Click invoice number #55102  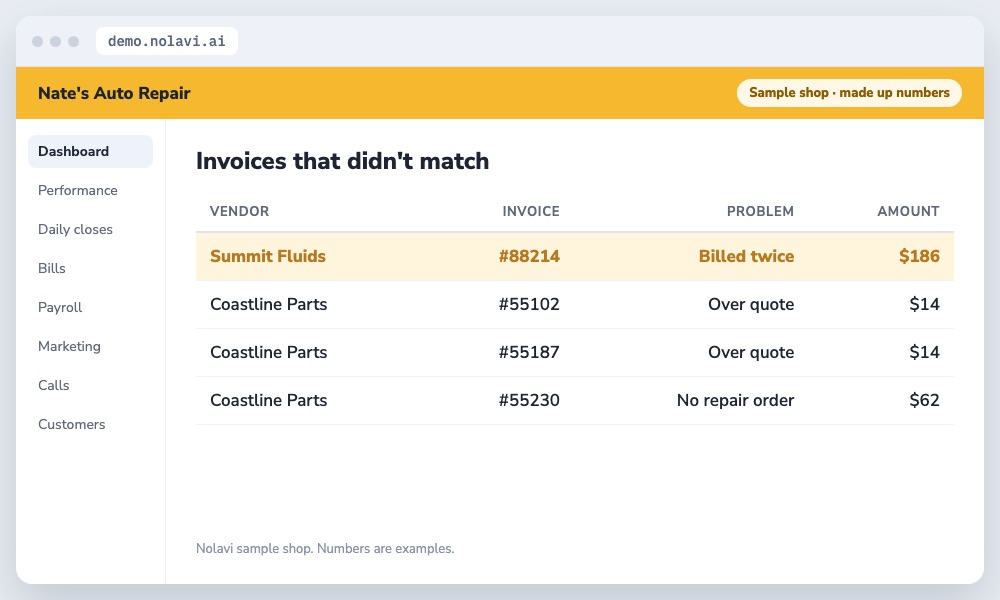[x=529, y=304]
